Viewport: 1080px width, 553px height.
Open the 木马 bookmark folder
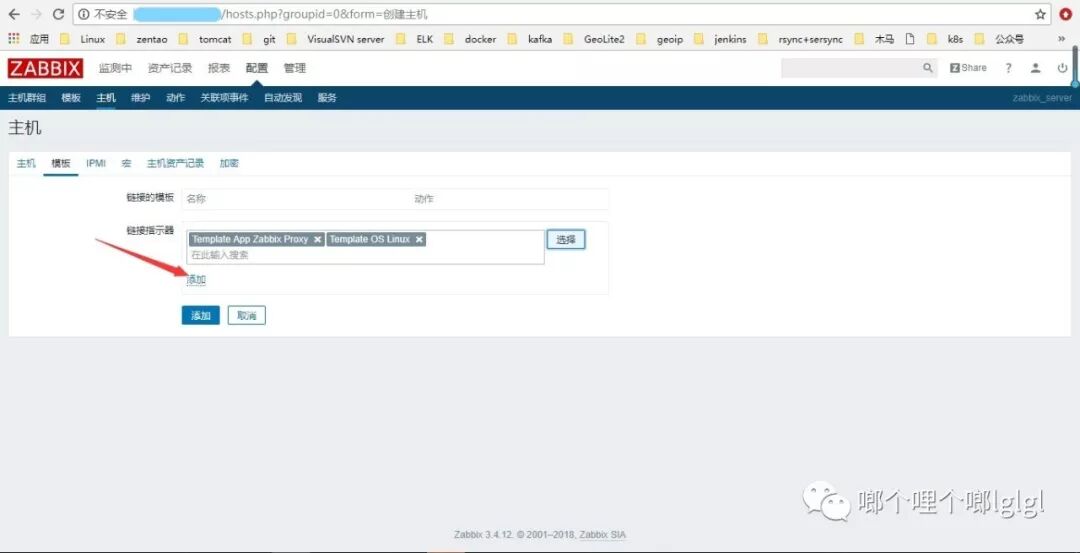pos(875,39)
